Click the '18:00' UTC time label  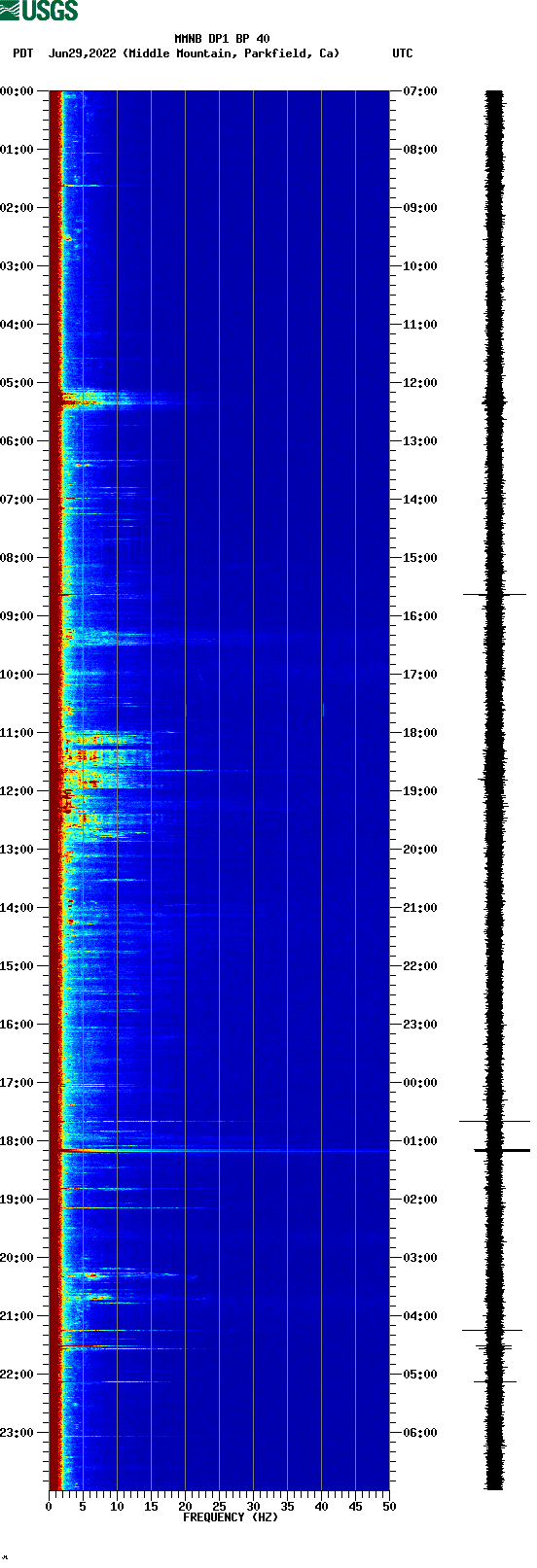click(x=420, y=733)
